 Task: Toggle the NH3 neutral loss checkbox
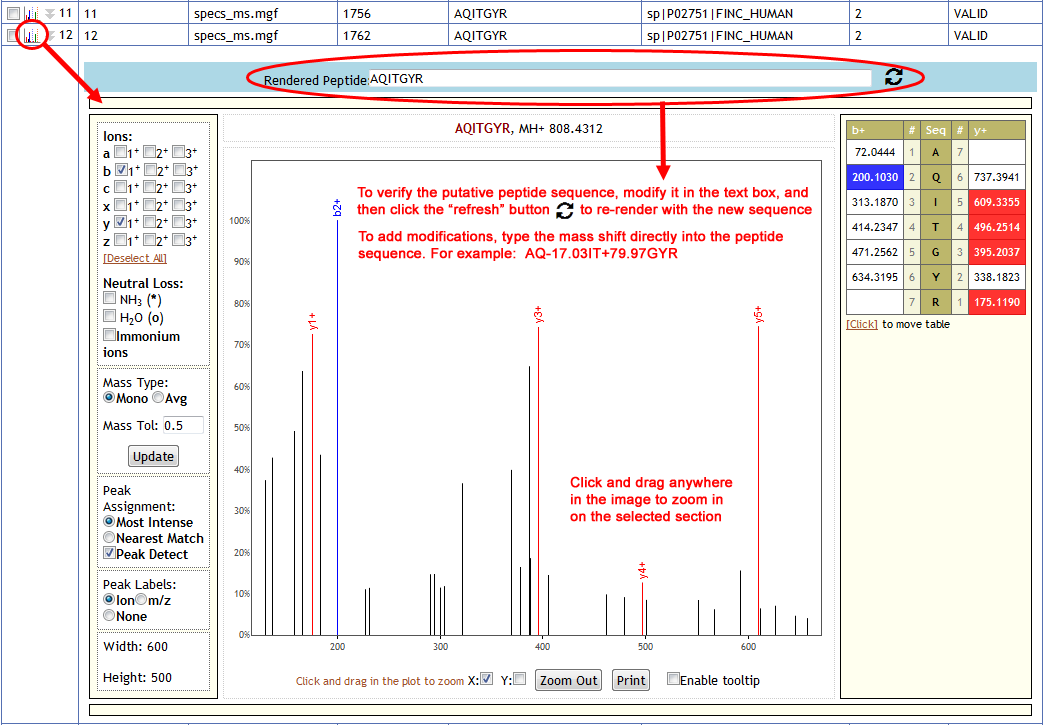tap(110, 299)
